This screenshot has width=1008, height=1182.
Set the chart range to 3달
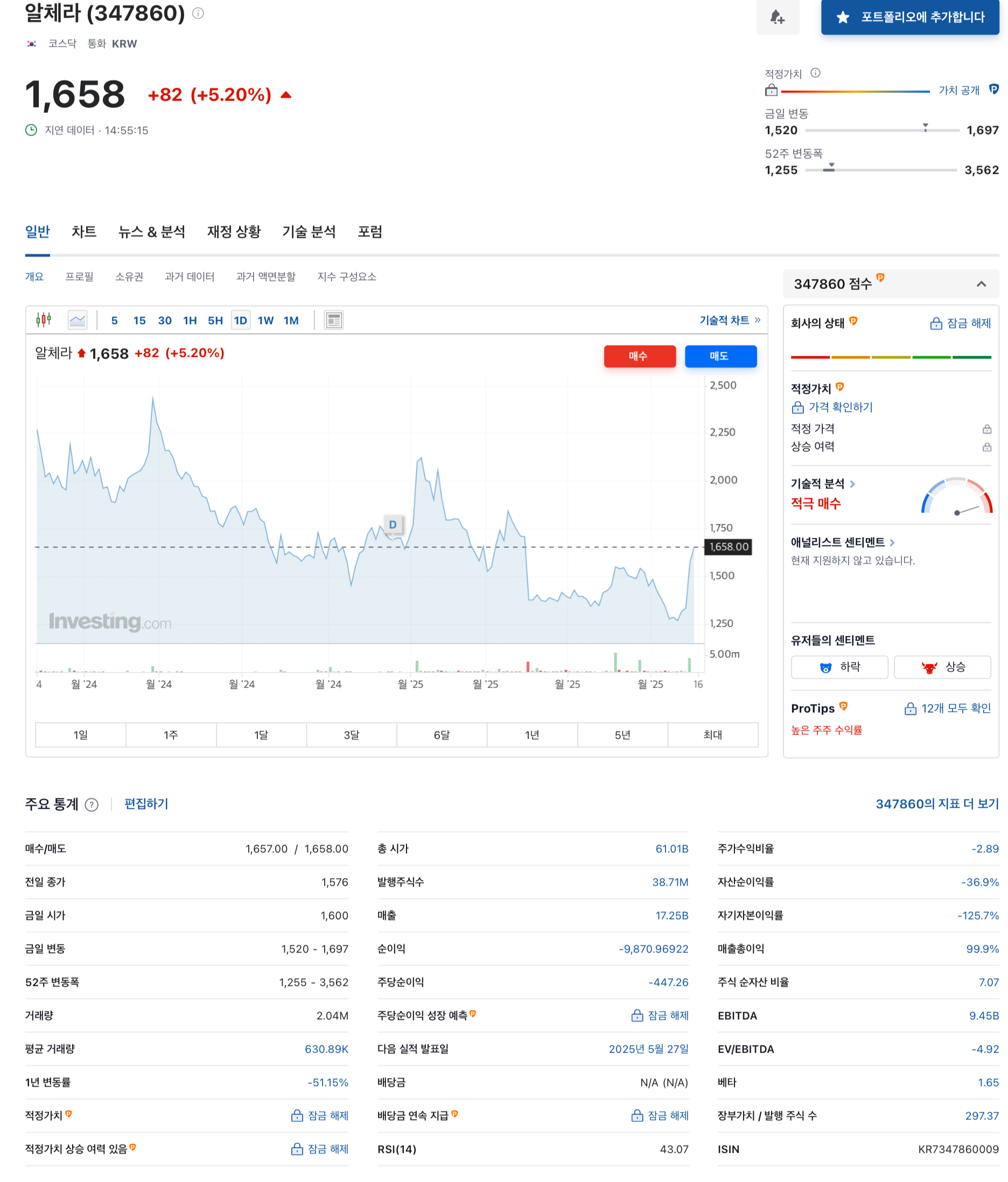pos(352,735)
